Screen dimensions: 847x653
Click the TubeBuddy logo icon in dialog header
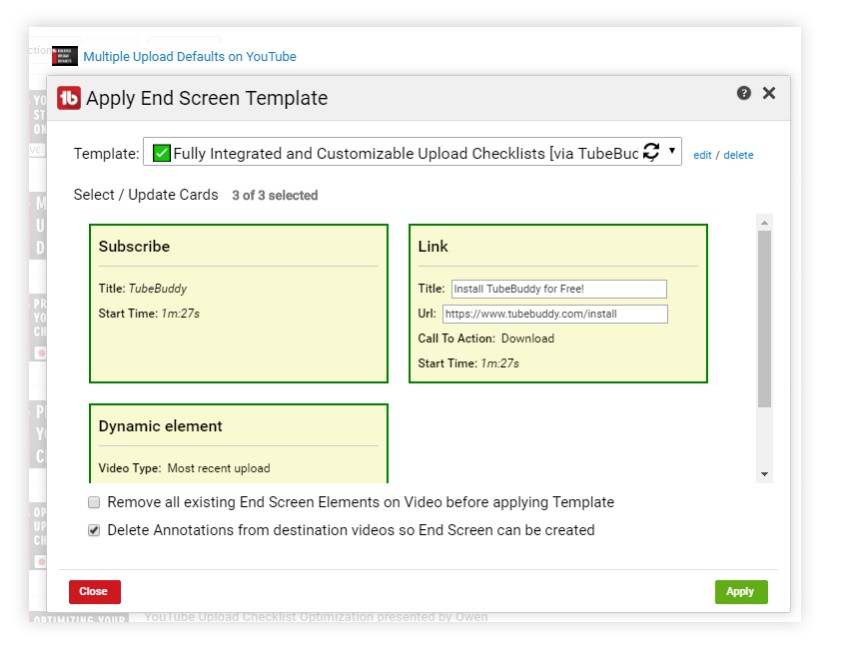(x=69, y=98)
